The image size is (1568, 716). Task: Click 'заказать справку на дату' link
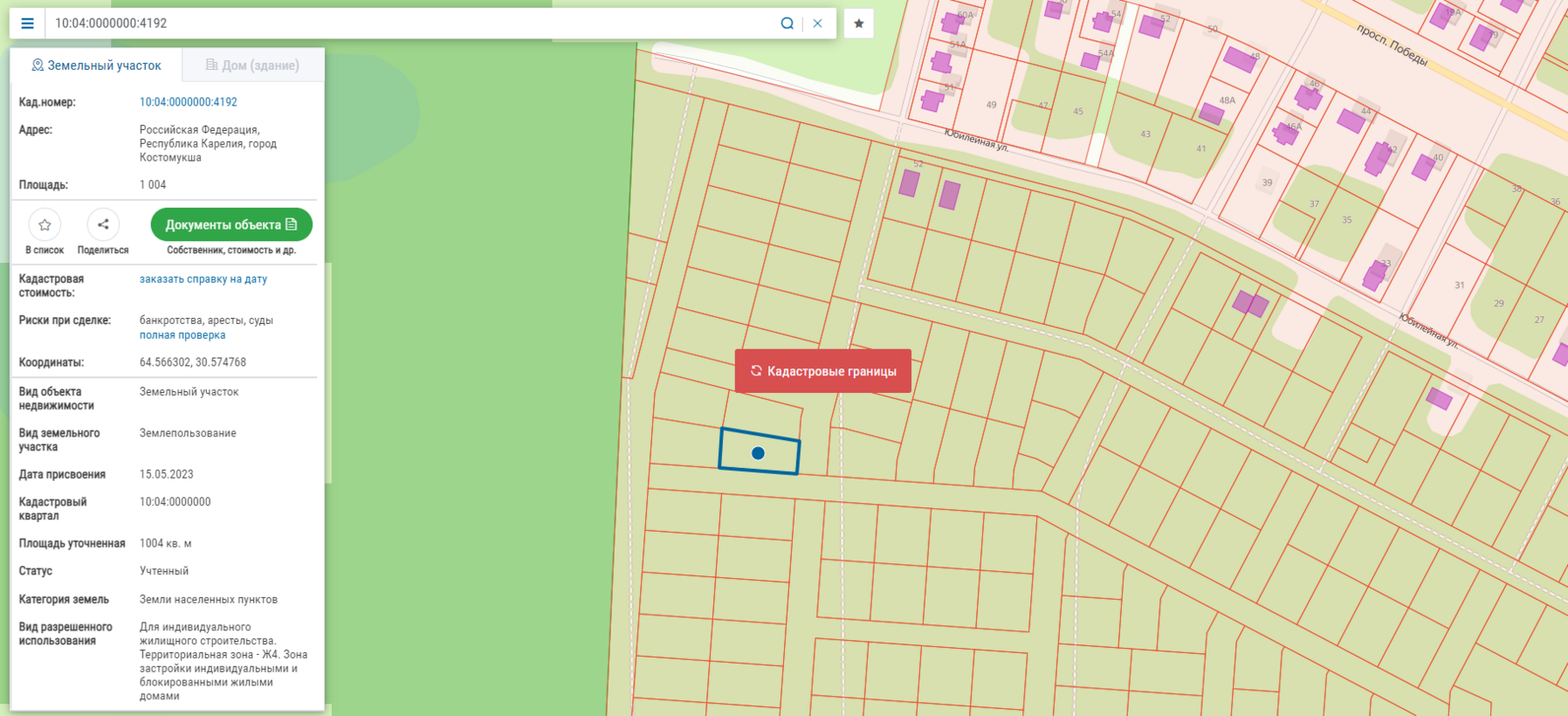coord(203,279)
